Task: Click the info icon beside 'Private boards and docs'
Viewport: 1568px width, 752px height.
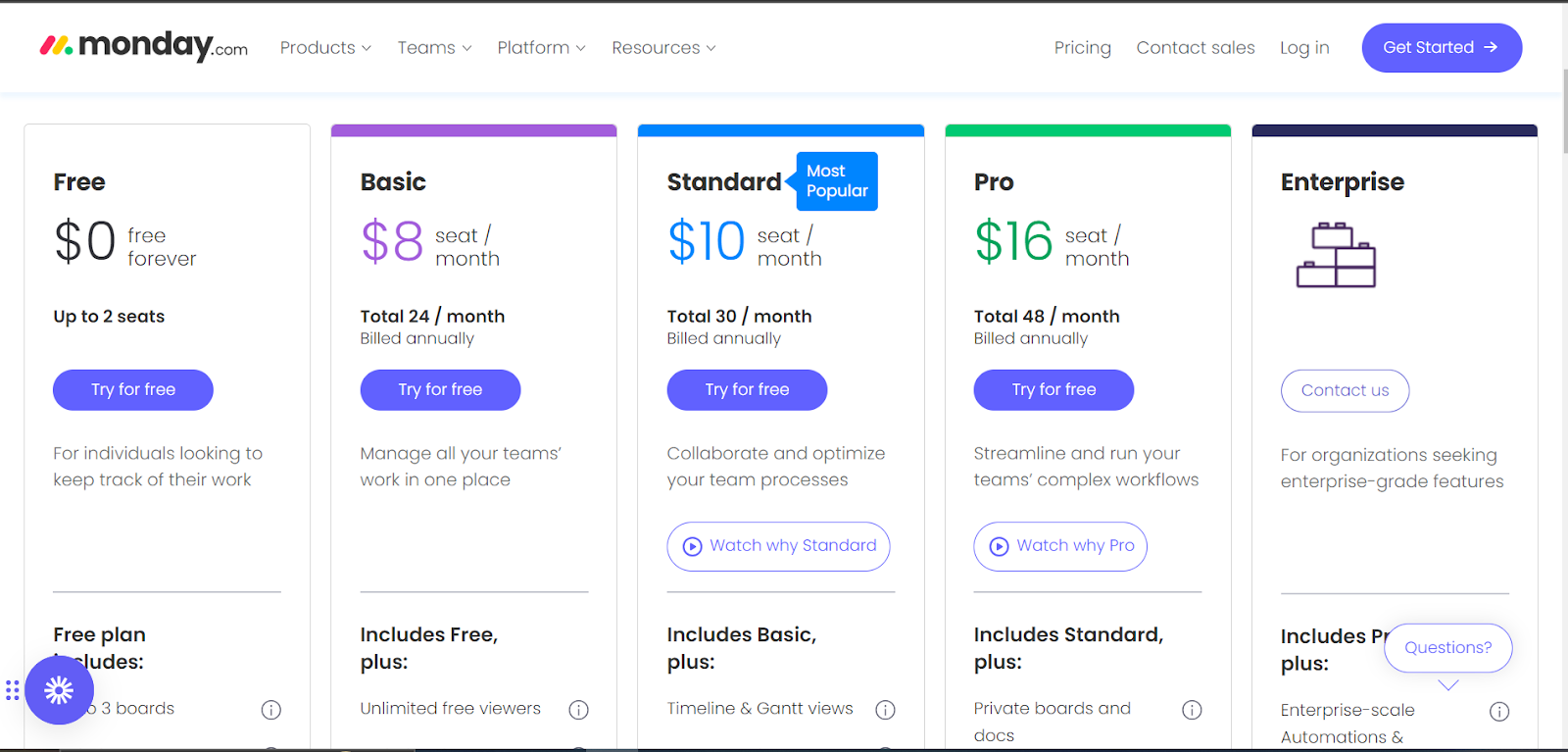Action: click(1193, 708)
